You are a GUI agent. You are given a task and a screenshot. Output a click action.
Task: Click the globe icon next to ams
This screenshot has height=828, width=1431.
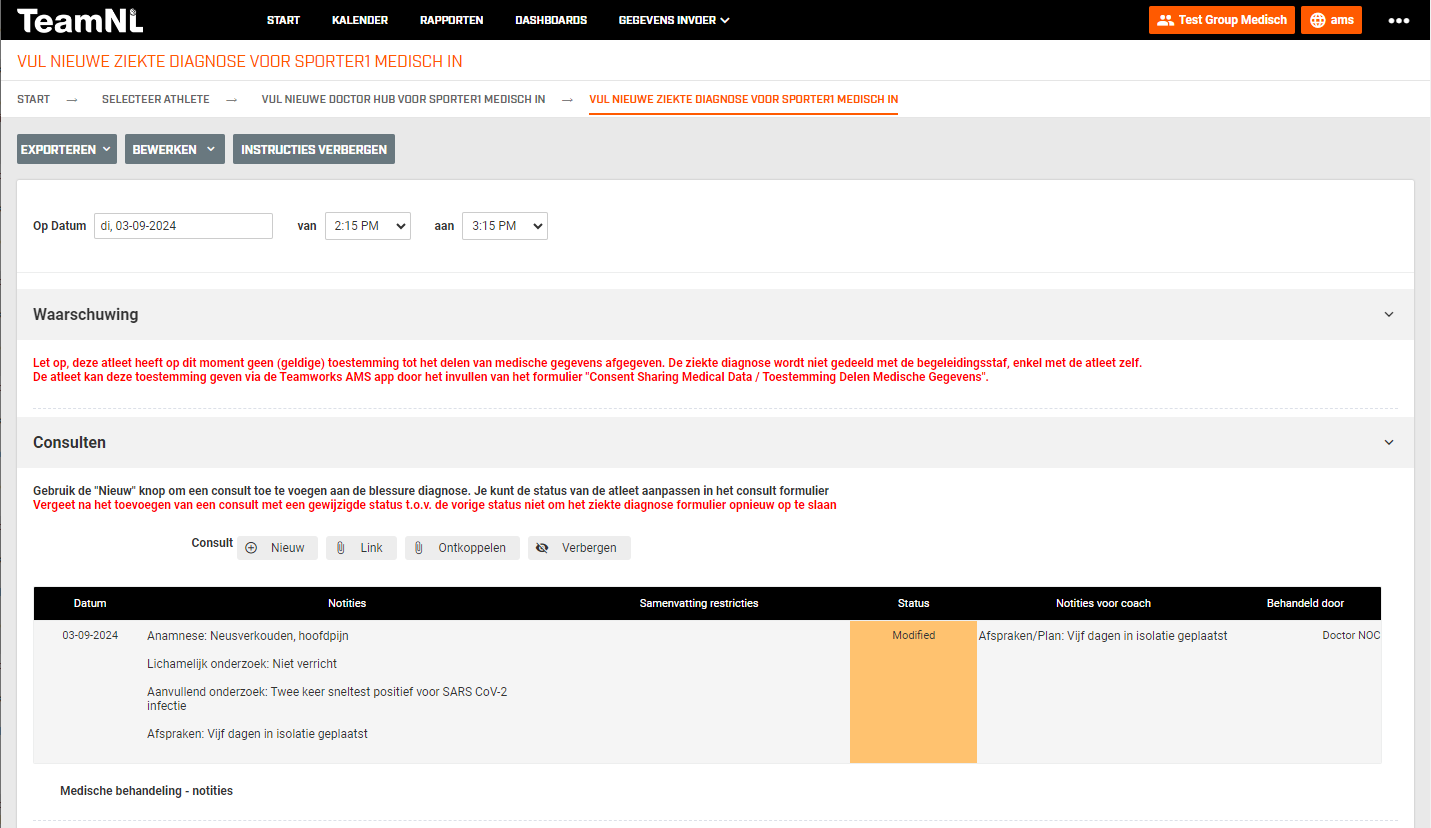(1317, 20)
